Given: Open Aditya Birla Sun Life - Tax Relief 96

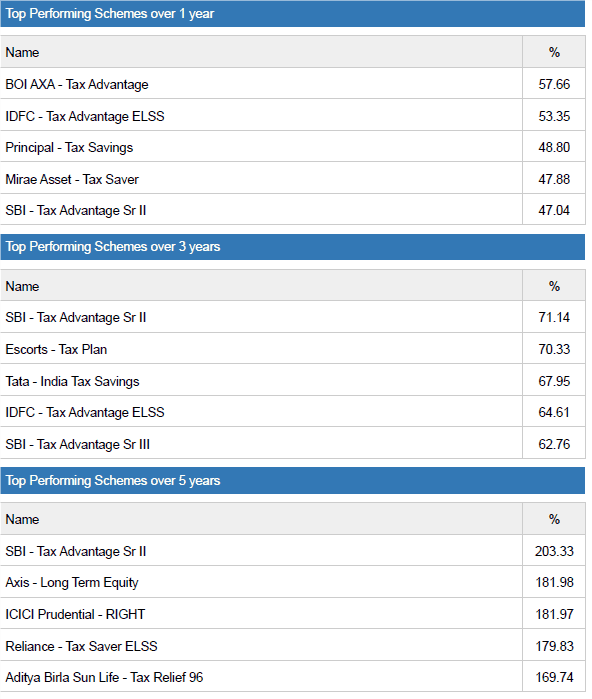Looking at the screenshot, I should point(104,678).
